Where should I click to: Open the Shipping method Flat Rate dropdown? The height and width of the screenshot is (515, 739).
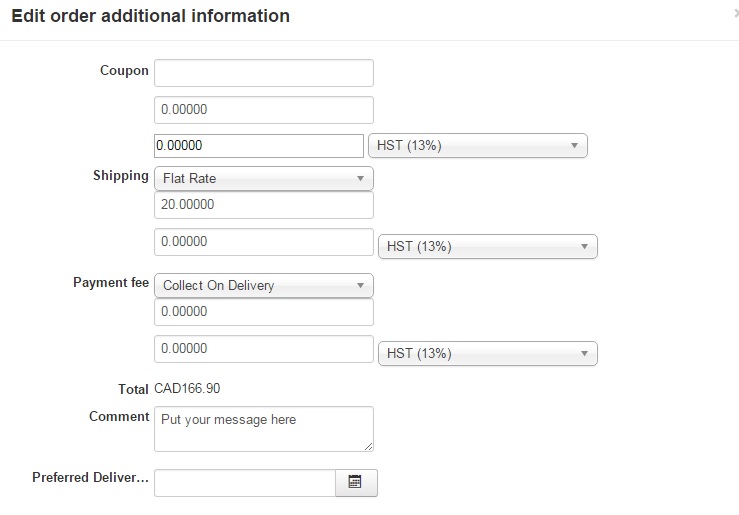264,179
